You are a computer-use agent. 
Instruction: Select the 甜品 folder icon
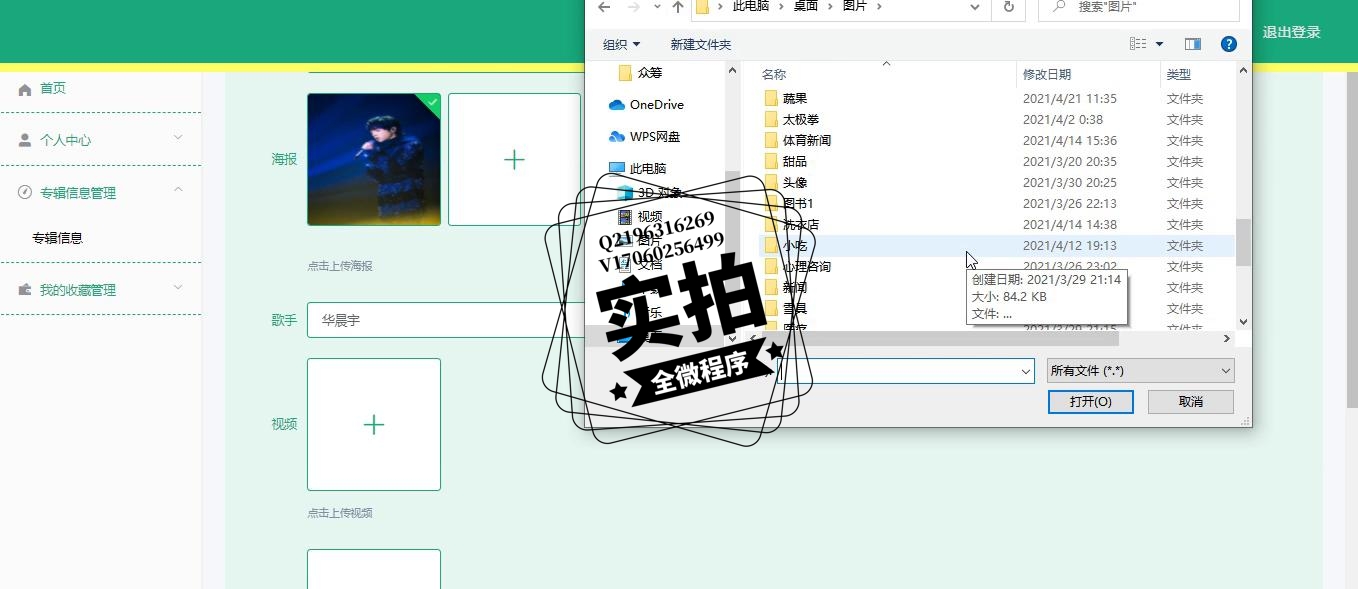click(x=770, y=161)
